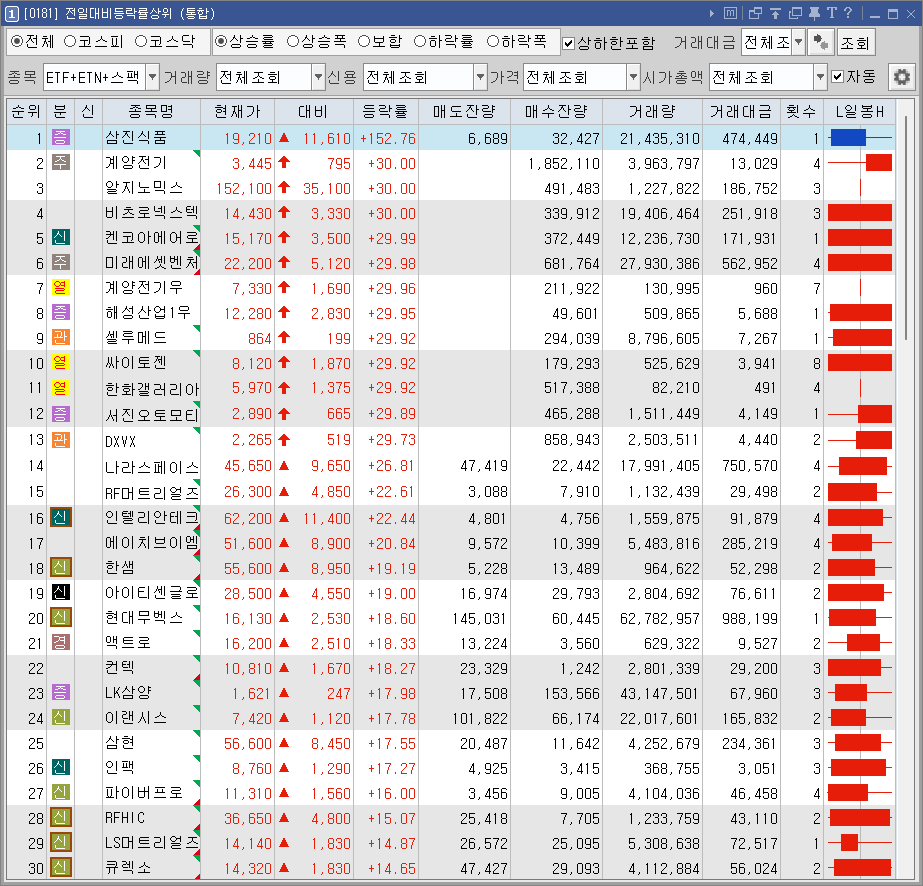Image resolution: width=923 pixels, height=886 pixels.
Task: Click the purple 증 badge in LK삼양 row
Action: (61, 693)
